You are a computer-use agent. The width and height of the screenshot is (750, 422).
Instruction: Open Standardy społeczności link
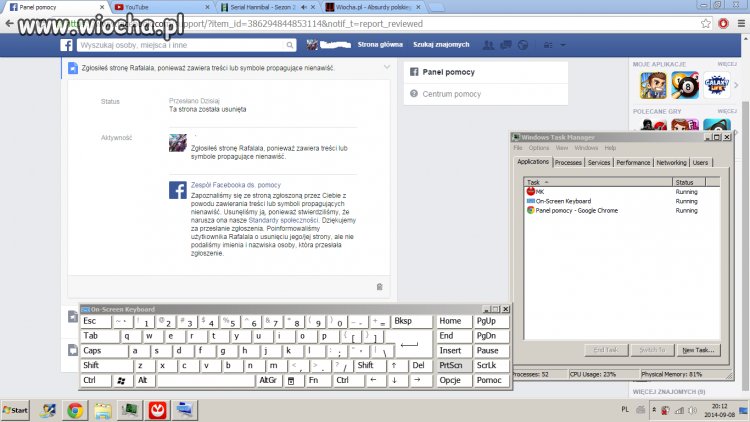(283, 220)
